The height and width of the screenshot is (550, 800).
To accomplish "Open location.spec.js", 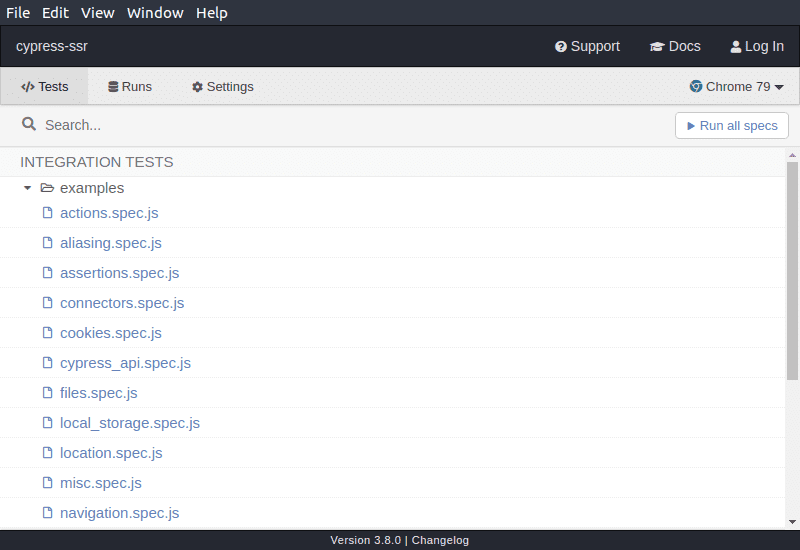I will pyautogui.click(x=111, y=453).
